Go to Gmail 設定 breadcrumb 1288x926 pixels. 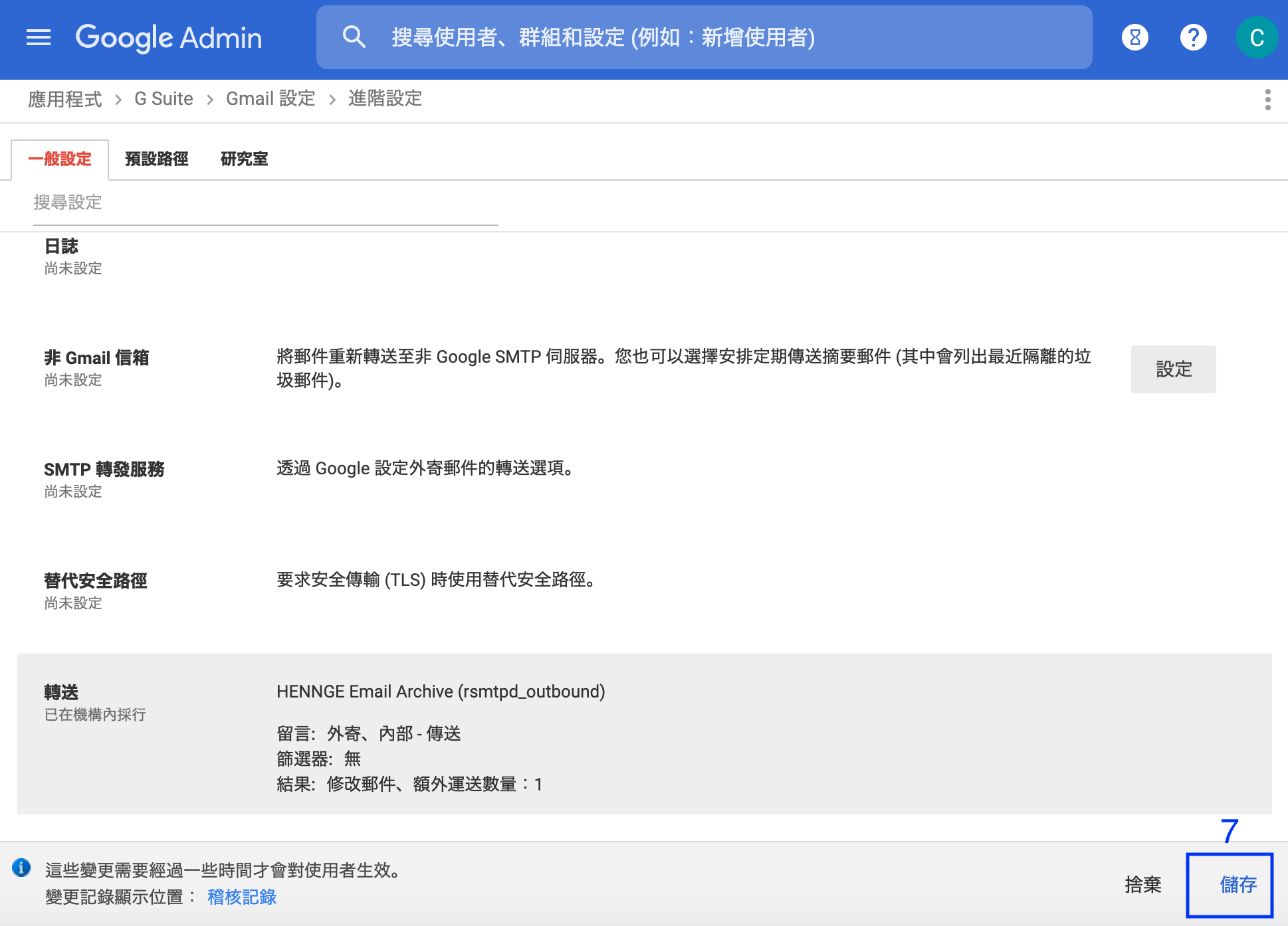click(270, 99)
